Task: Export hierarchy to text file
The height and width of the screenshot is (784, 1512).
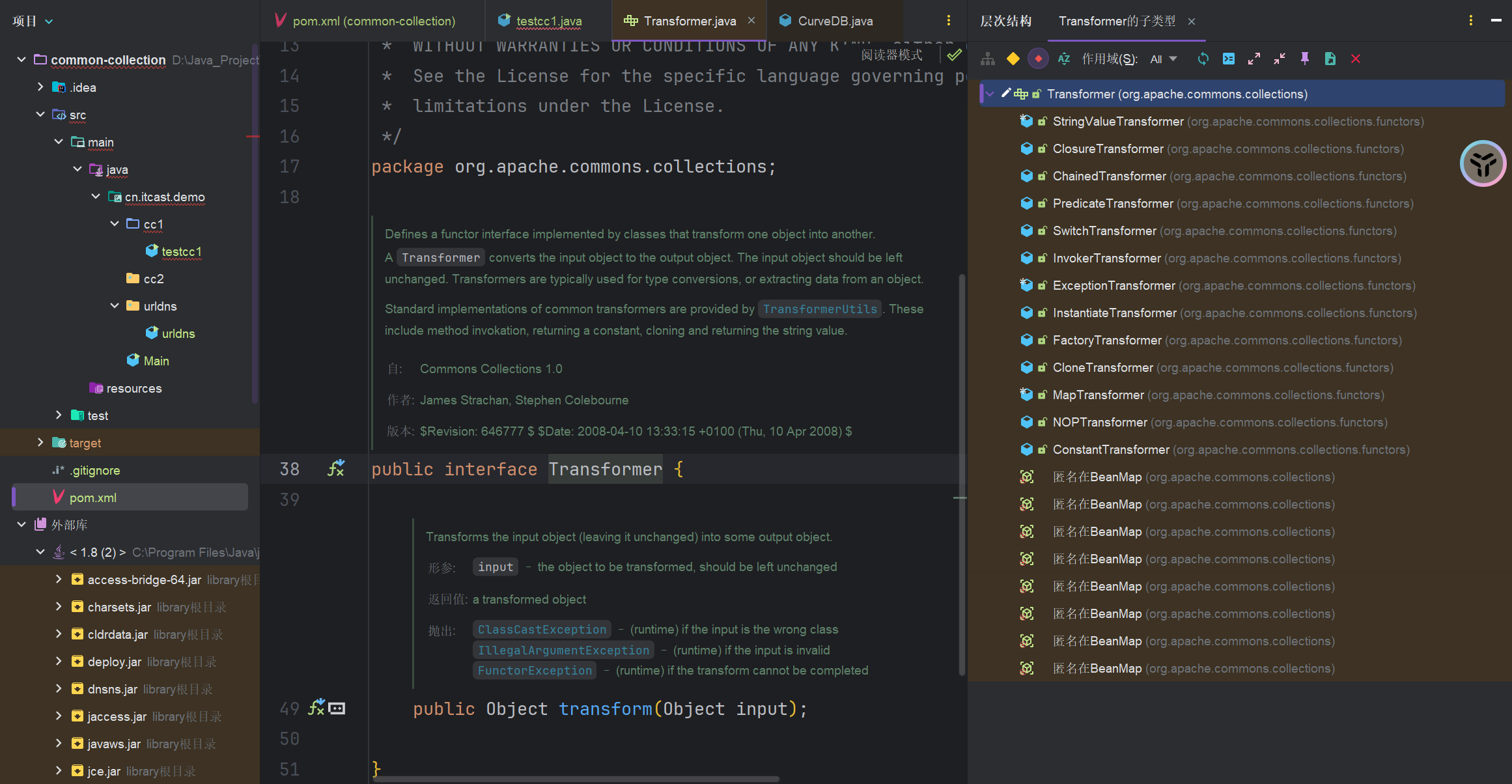Action: tap(1330, 59)
